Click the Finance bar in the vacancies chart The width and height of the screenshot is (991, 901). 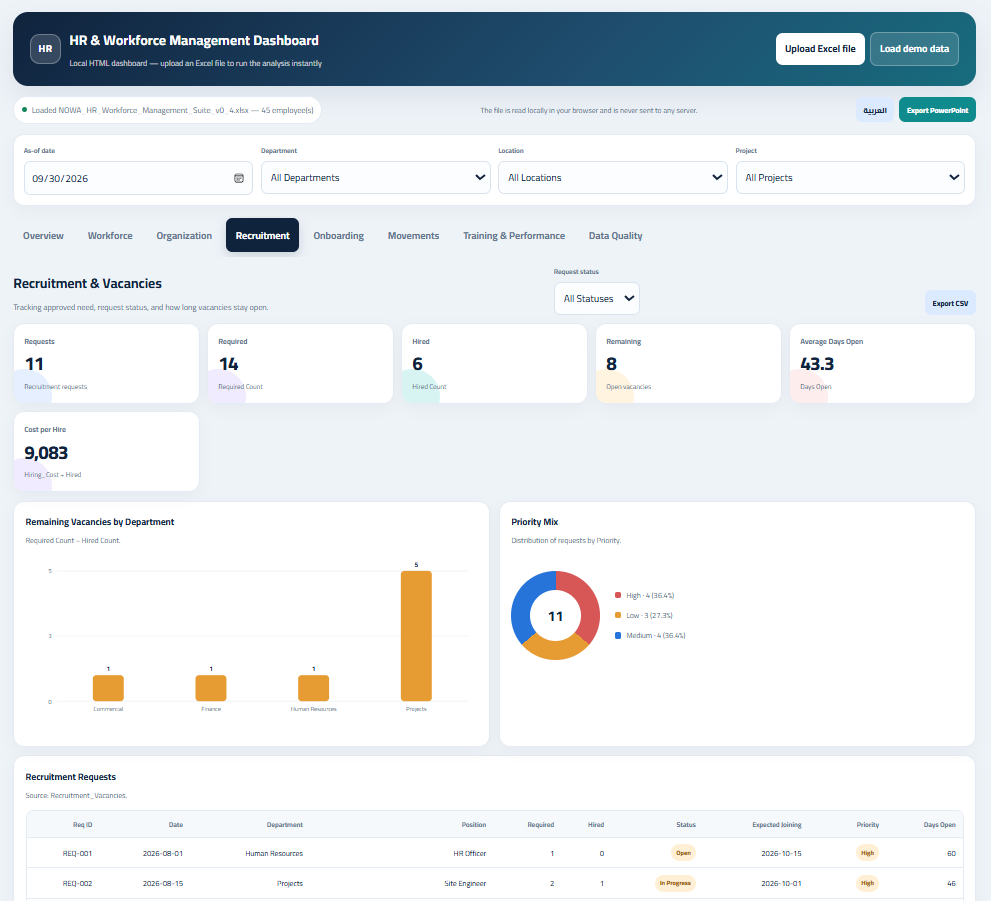click(x=211, y=688)
